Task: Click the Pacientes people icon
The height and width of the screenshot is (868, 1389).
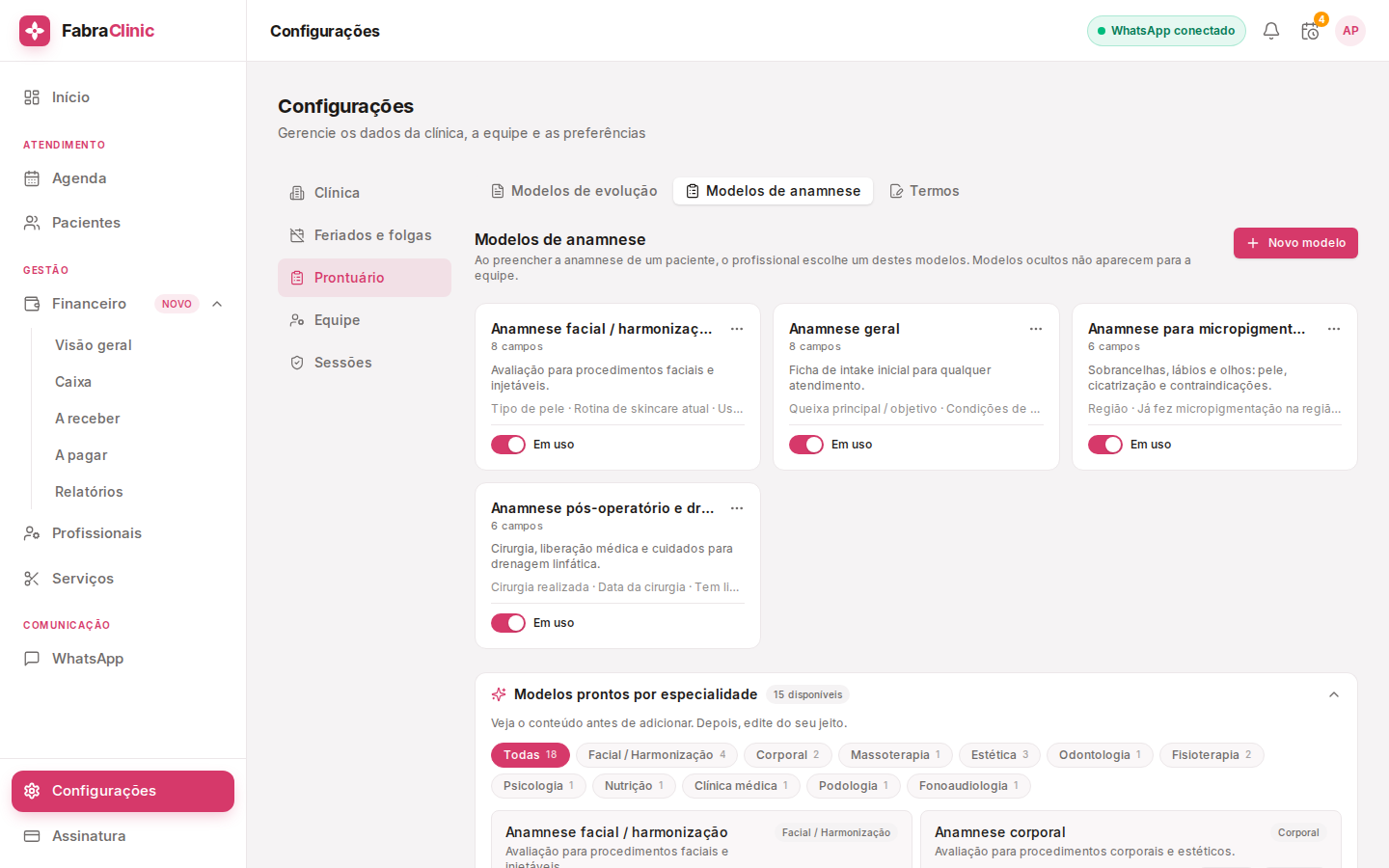Action: point(32,223)
